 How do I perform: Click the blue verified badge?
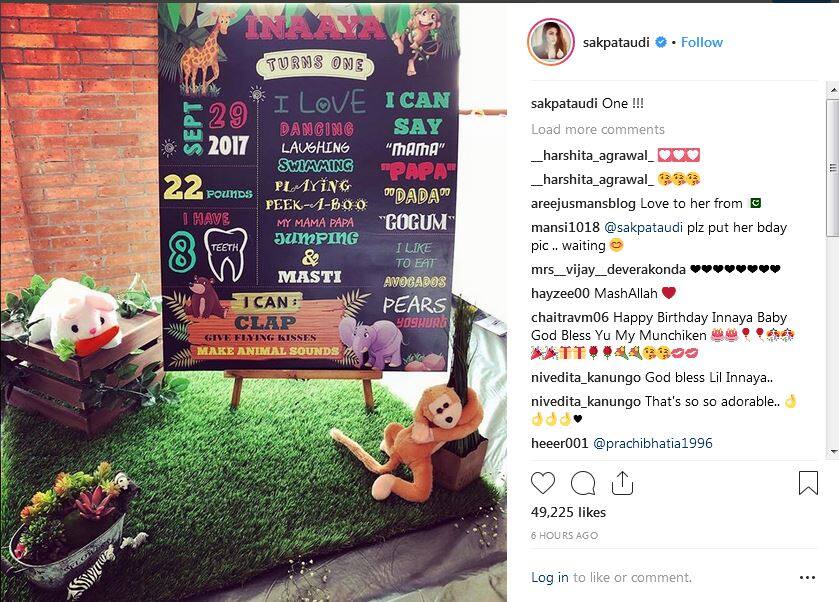click(x=661, y=42)
